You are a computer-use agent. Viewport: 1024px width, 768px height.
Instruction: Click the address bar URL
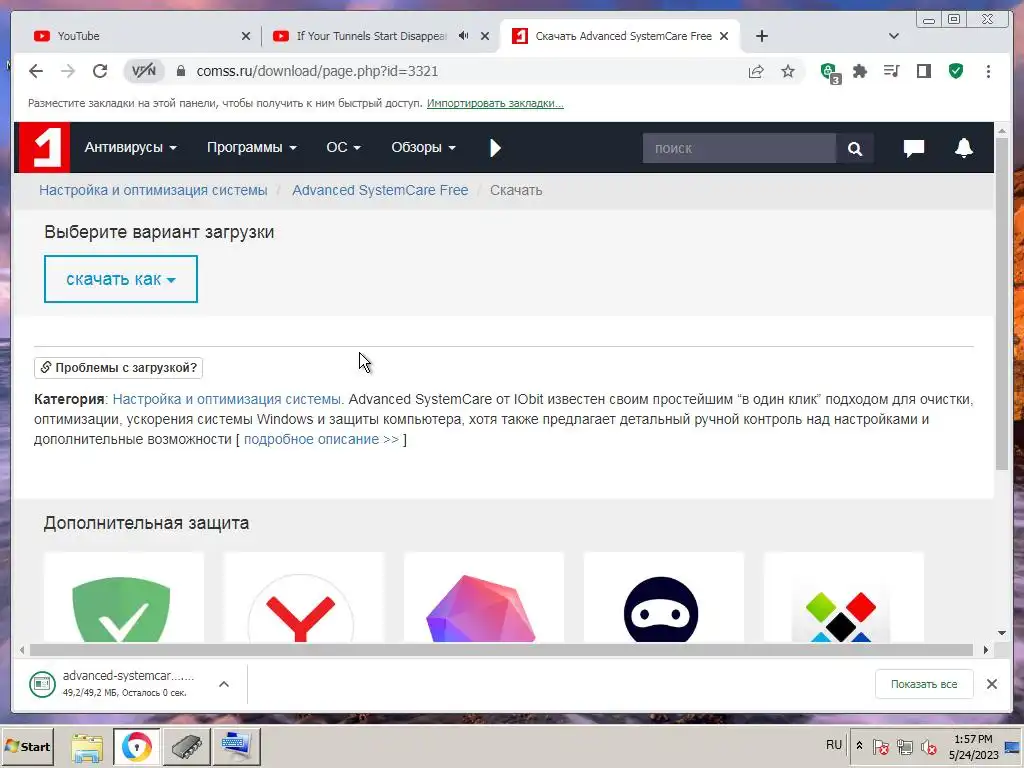(317, 71)
